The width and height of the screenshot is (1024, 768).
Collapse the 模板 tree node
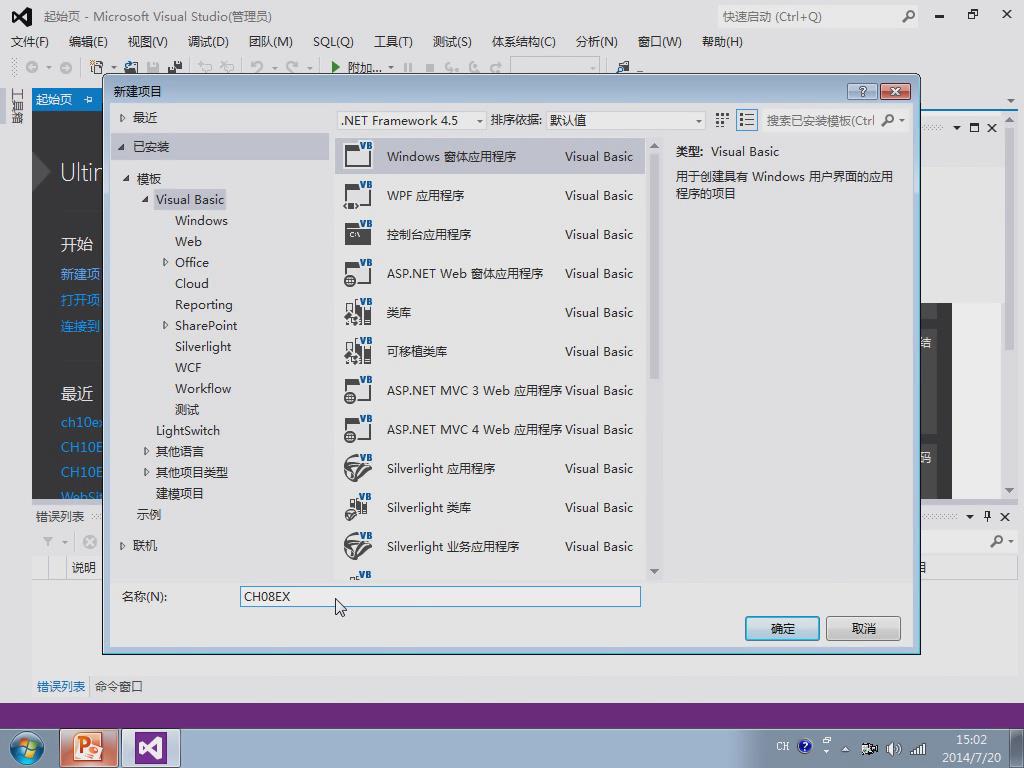[x=126, y=178]
